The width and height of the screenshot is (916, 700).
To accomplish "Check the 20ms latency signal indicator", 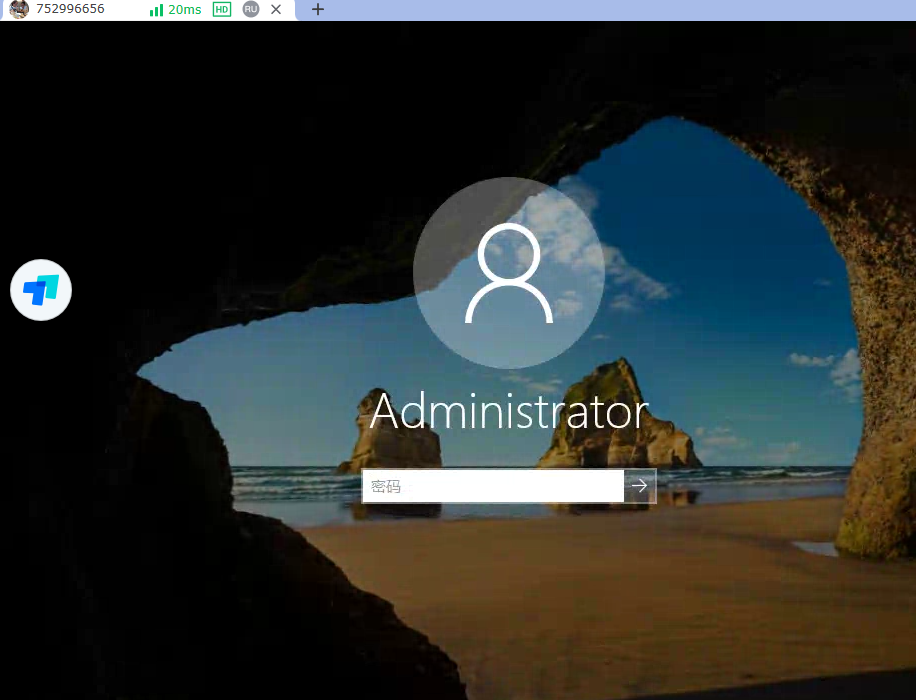I will (175, 9).
